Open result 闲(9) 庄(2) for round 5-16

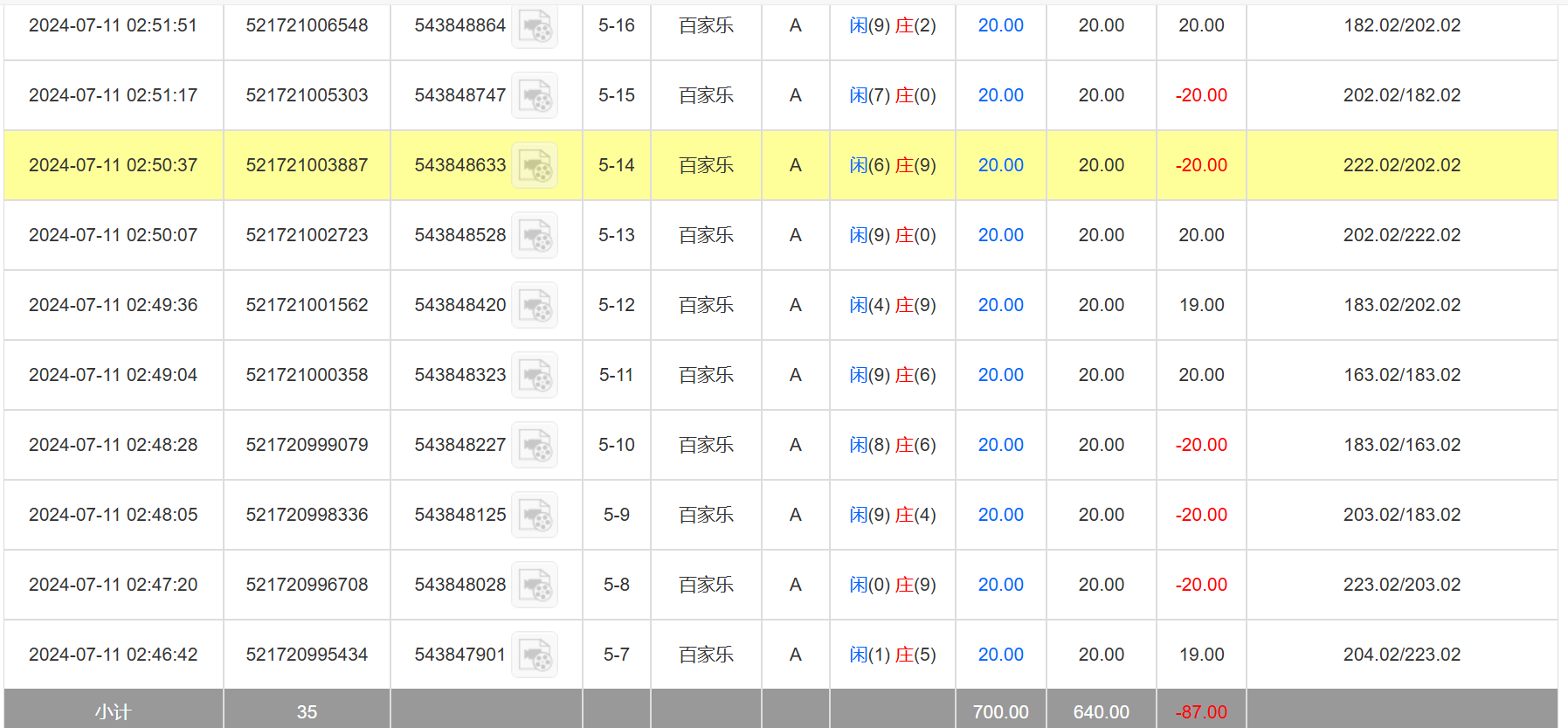click(892, 25)
